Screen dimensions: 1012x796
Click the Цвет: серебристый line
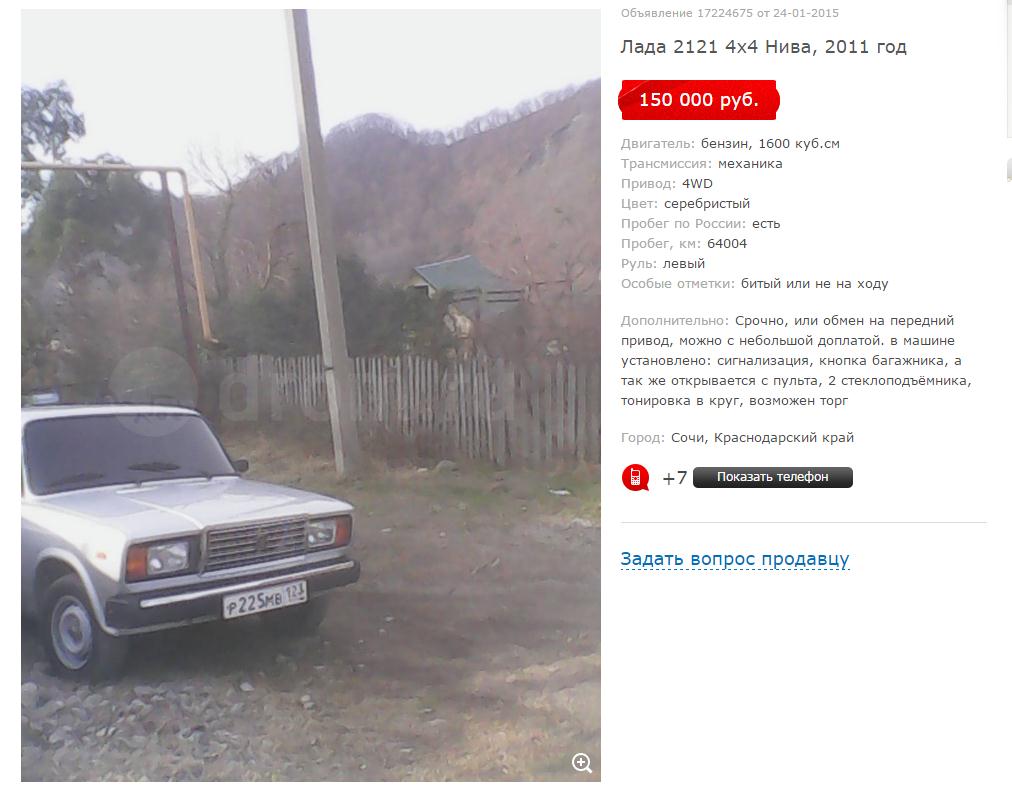coord(685,204)
